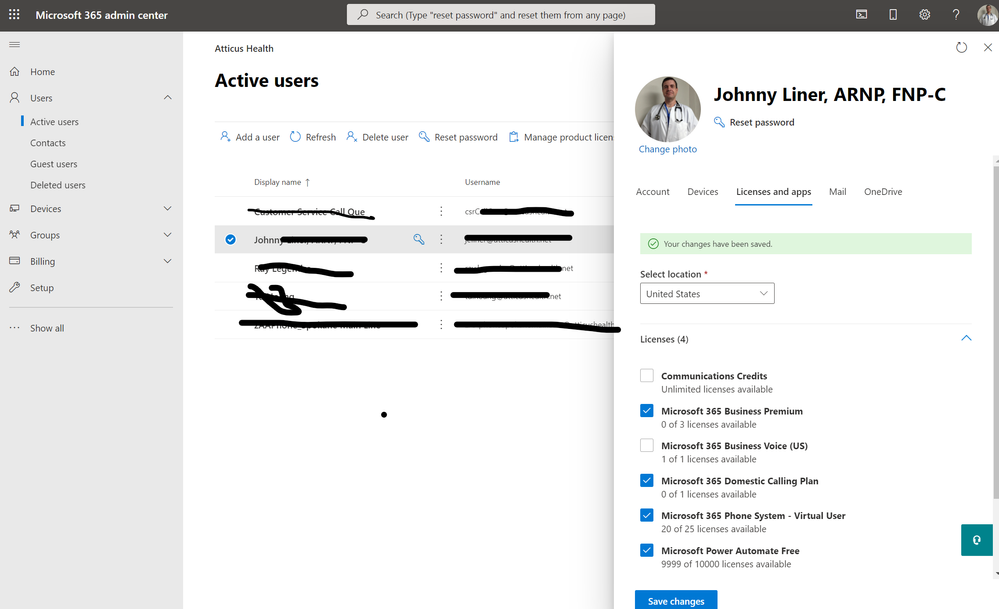Click "Your changes have been saved" notification
This screenshot has height=609, width=999.
pos(806,243)
